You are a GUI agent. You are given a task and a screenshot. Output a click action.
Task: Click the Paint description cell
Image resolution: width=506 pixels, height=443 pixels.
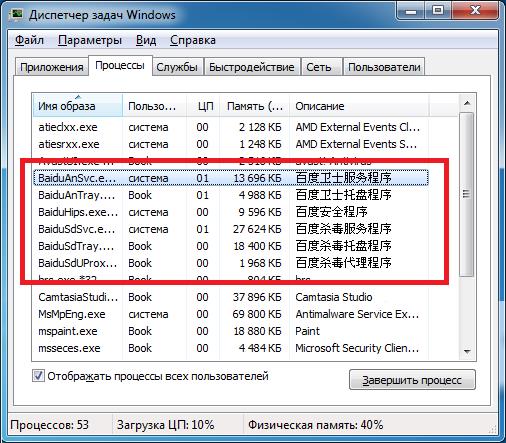[x=307, y=331]
